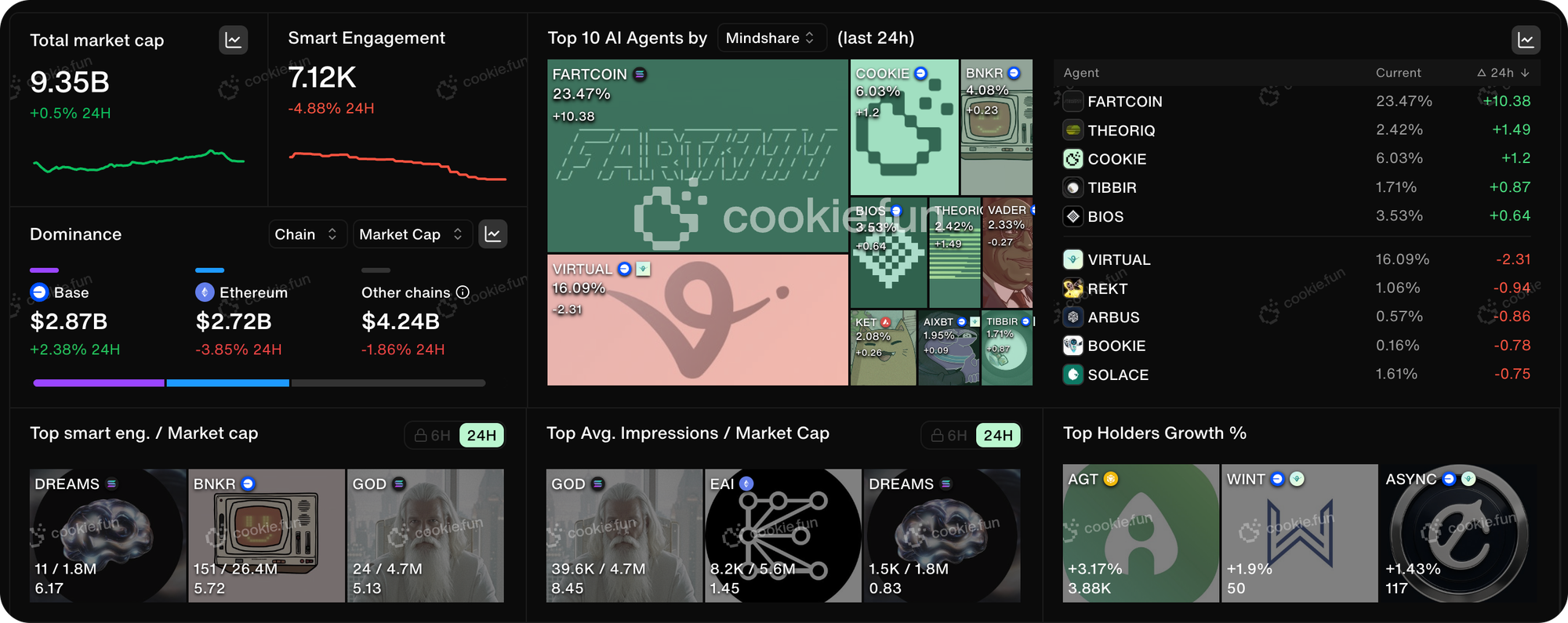Click the BOOKIE avatar in the agent table
This screenshot has width=1568, height=623.
tap(1073, 346)
